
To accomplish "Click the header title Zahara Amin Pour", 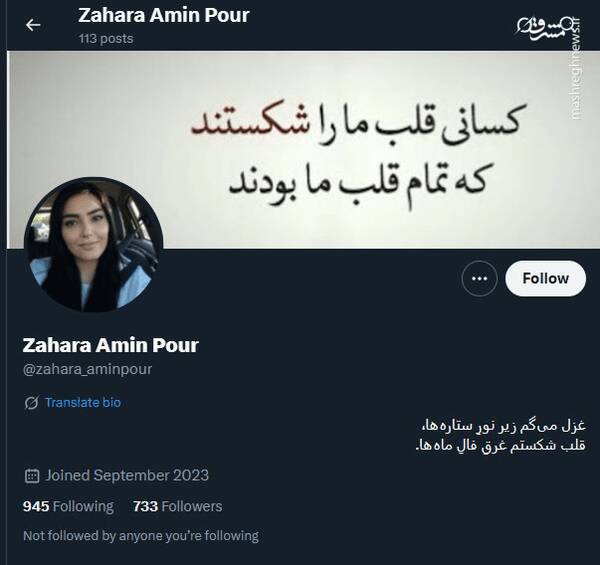I will [164, 16].
